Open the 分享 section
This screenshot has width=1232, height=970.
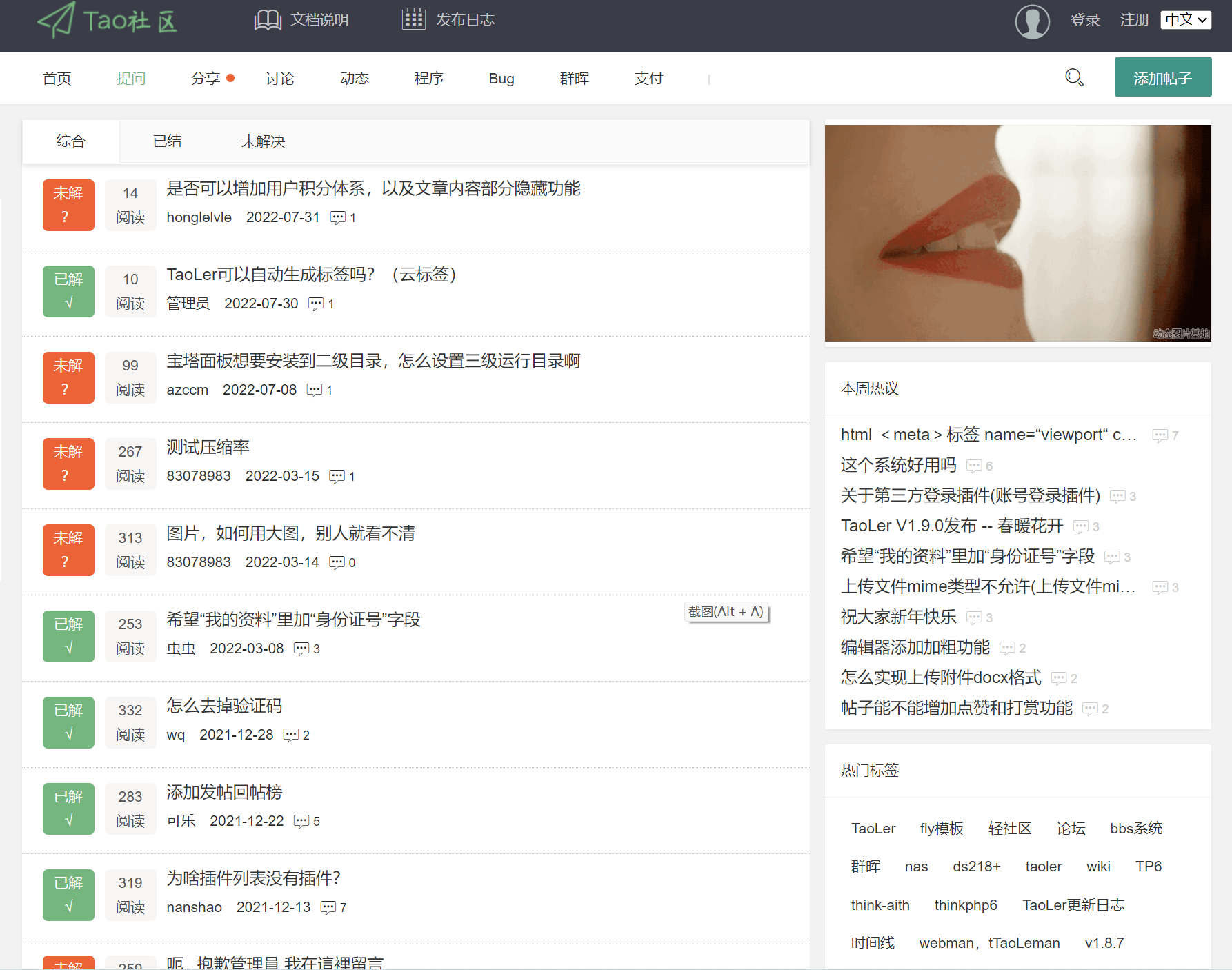click(x=206, y=79)
